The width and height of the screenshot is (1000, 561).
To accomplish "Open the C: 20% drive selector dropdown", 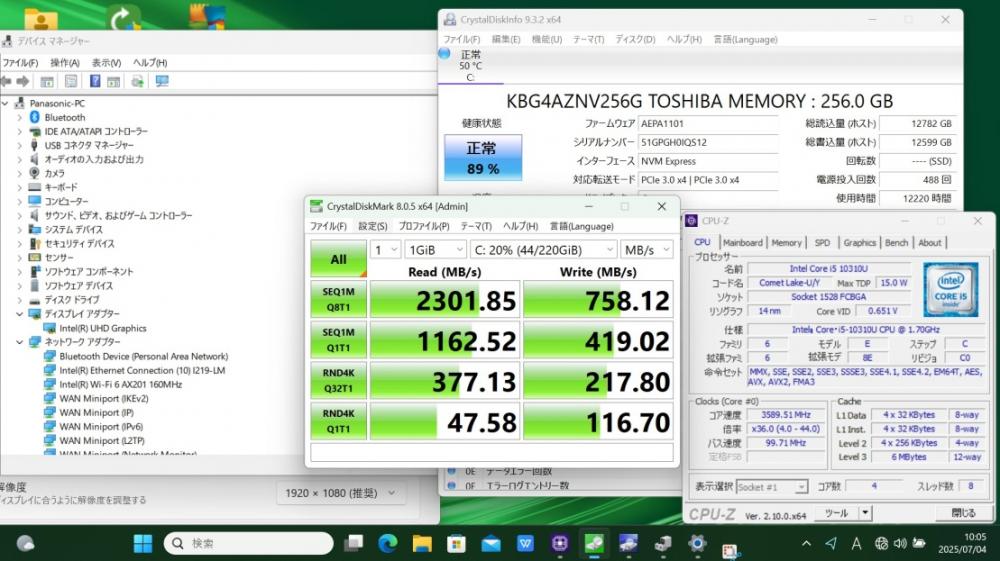I will tap(543, 250).
